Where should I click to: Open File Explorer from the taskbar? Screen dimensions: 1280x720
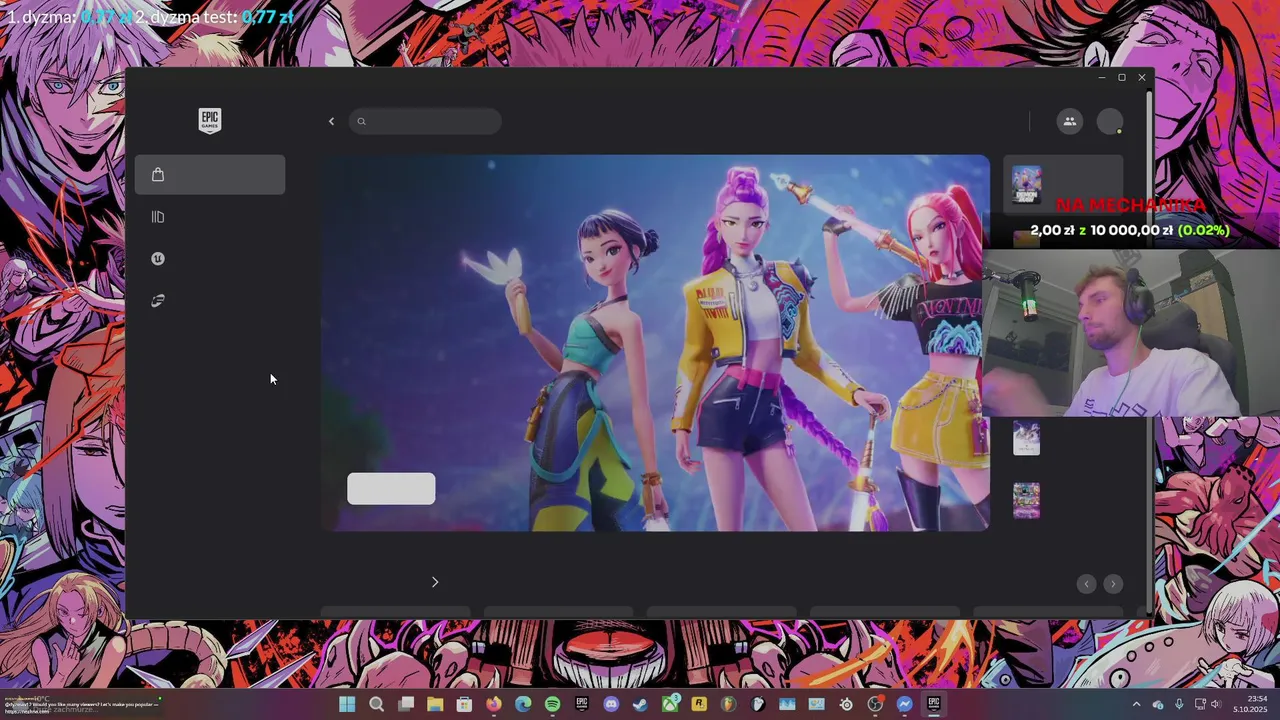coord(435,704)
